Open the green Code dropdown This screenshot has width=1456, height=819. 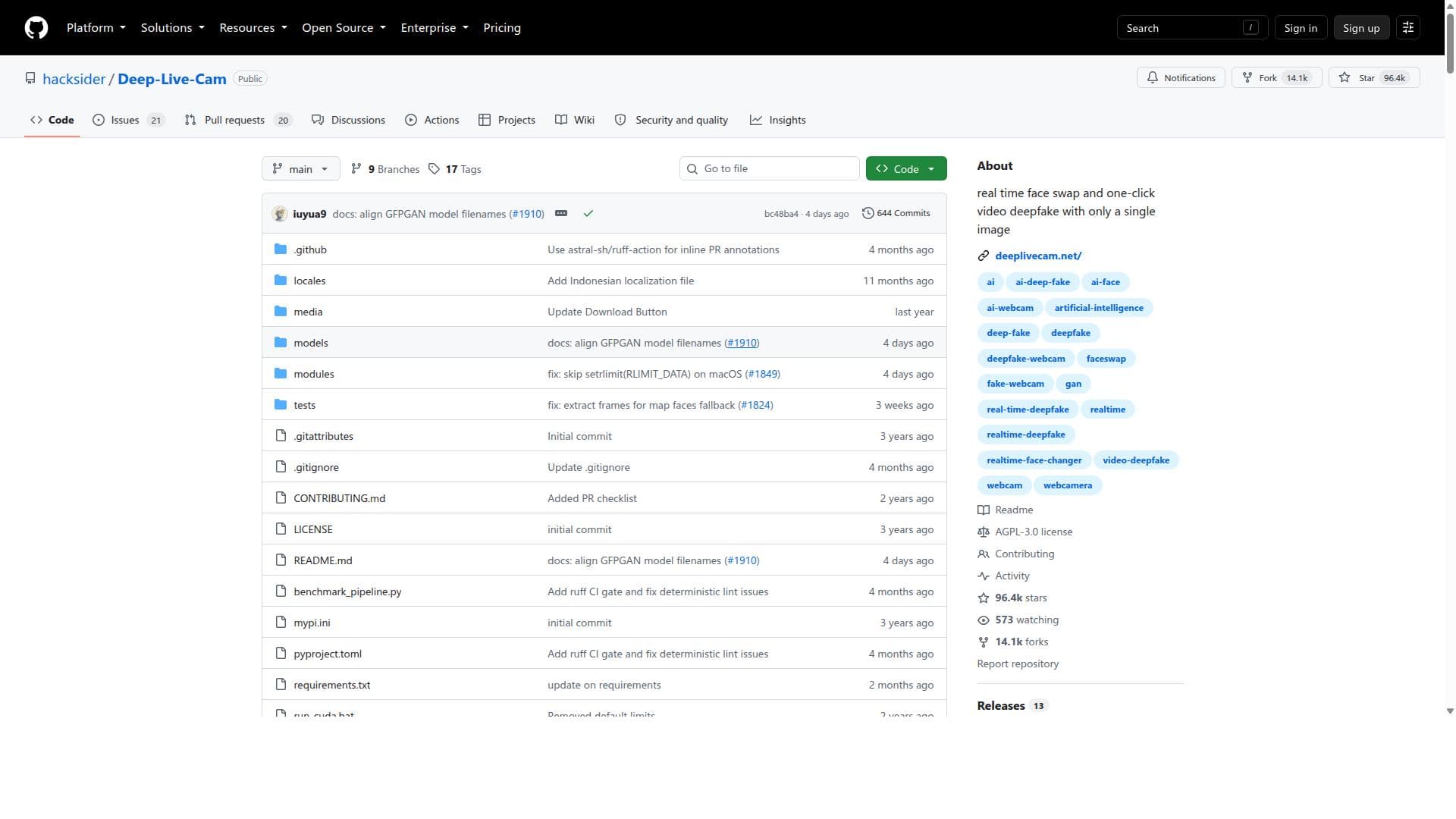point(906,169)
